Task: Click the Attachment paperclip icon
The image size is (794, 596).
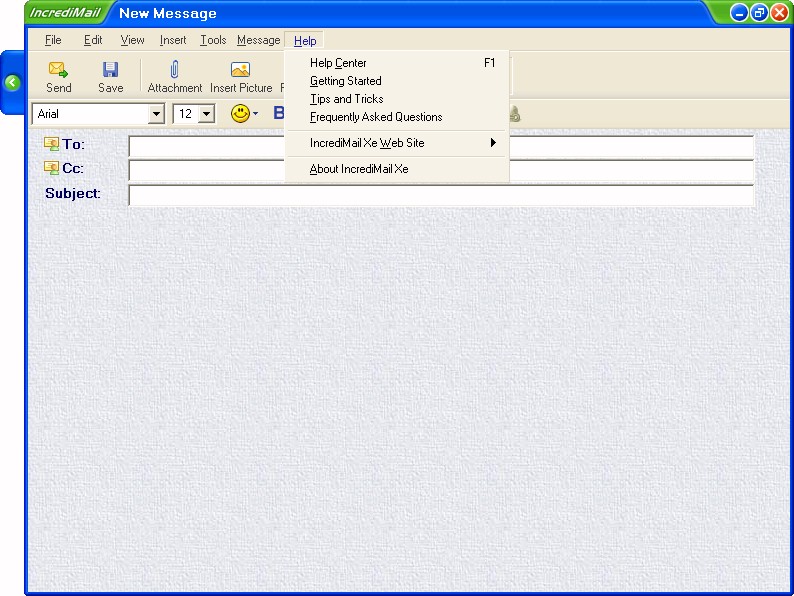Action: point(175,70)
